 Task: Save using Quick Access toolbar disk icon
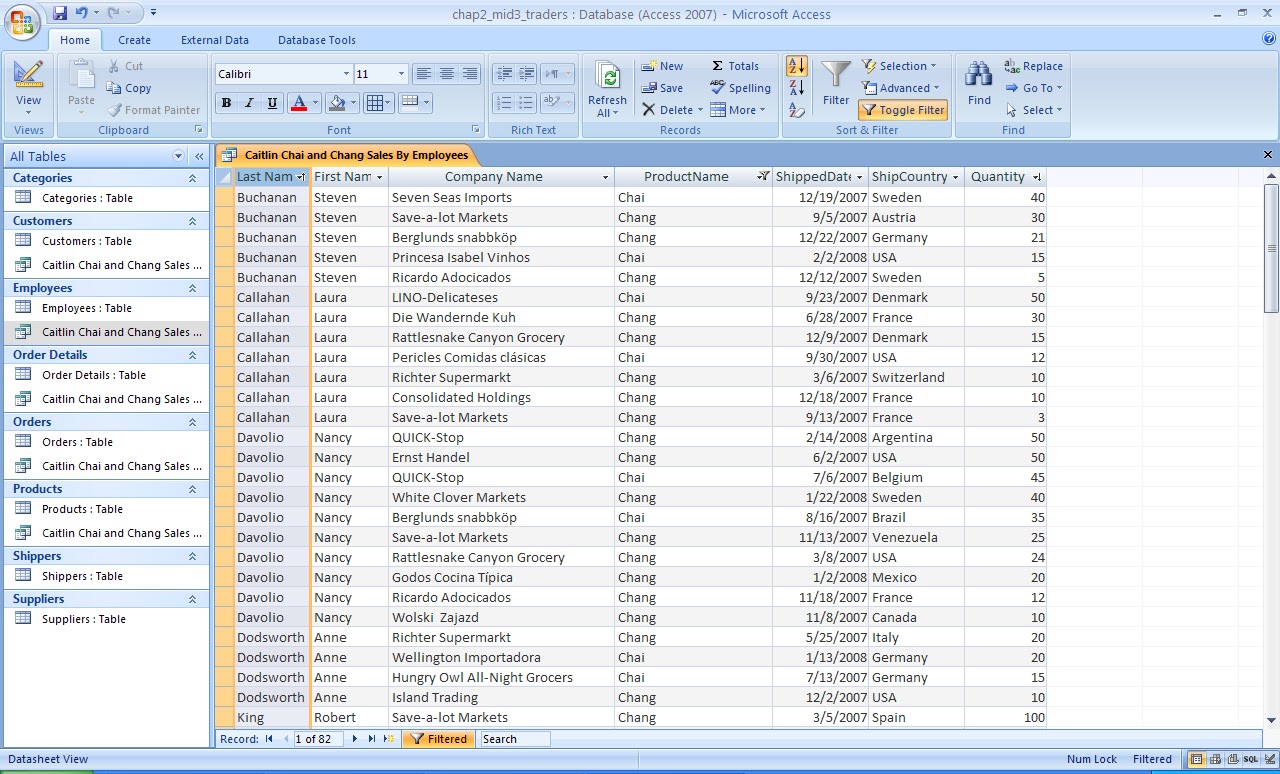coord(60,13)
